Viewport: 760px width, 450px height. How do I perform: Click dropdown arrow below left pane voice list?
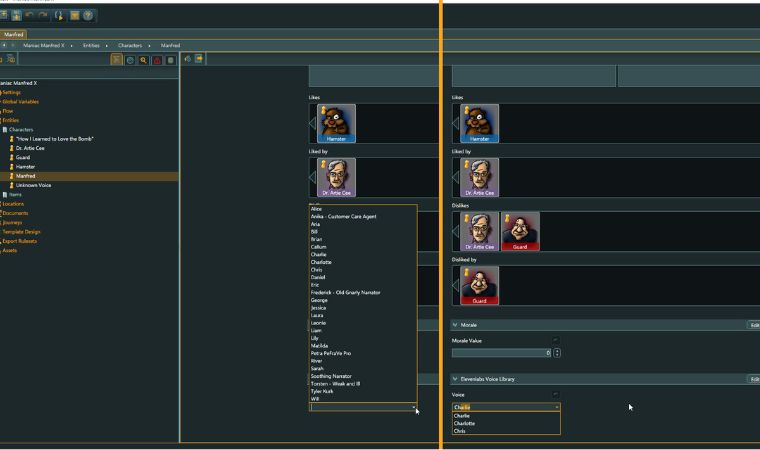[x=413, y=407]
